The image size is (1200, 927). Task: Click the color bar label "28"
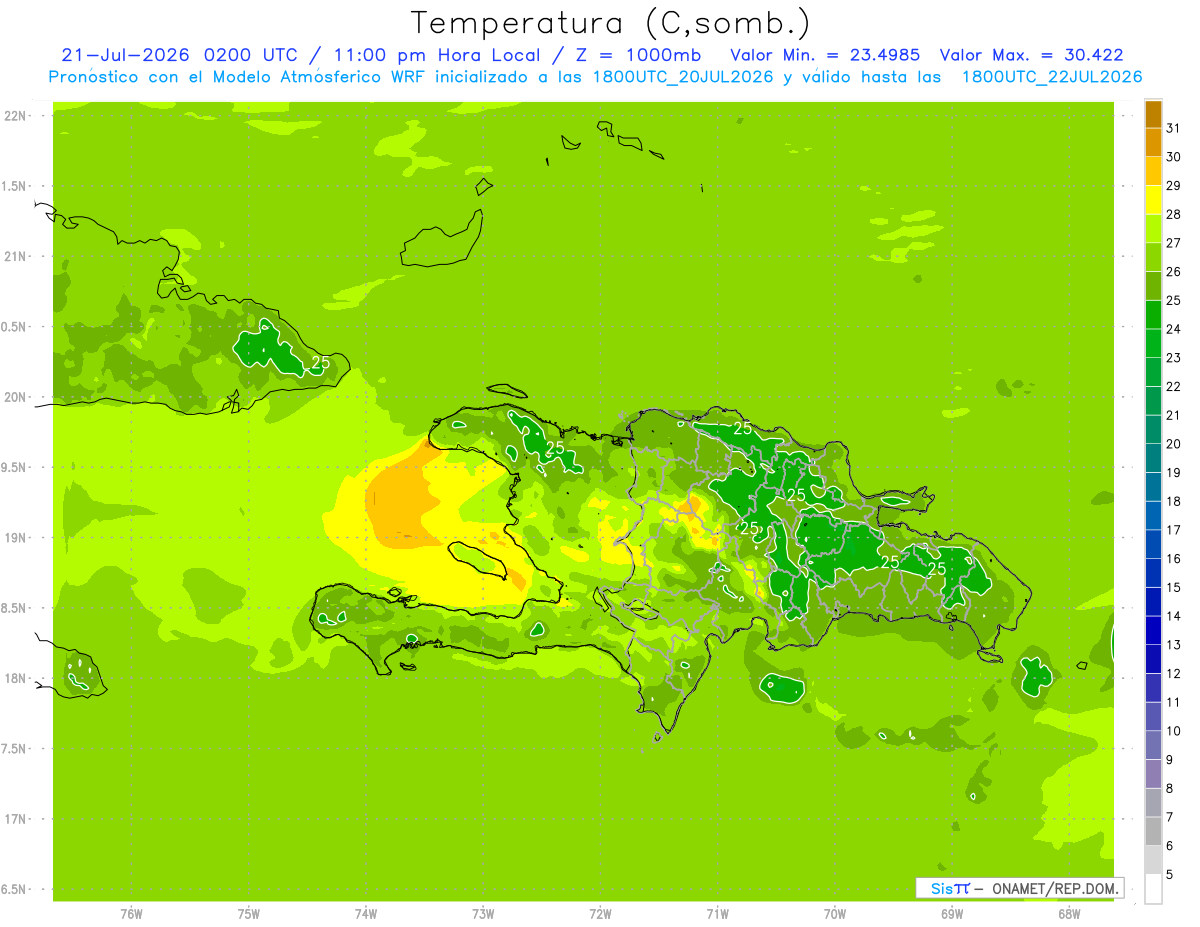click(x=1173, y=214)
